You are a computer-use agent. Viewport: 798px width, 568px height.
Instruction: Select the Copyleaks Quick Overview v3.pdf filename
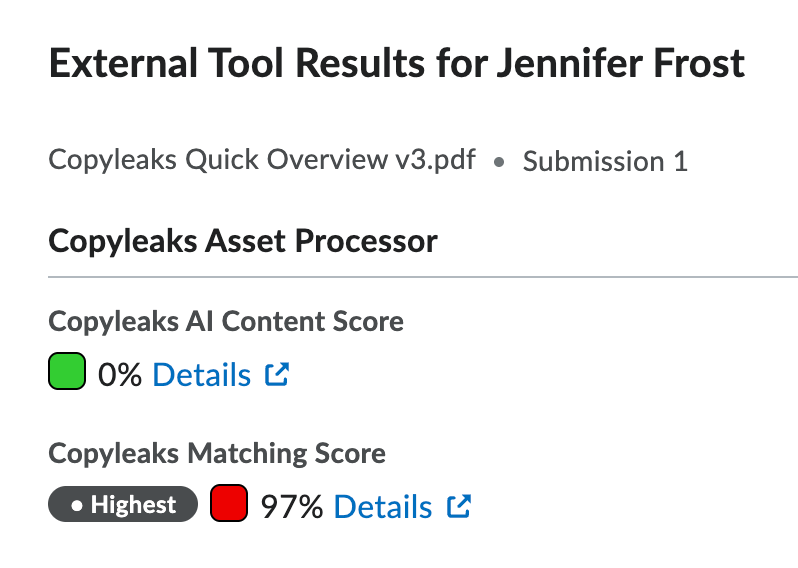[x=262, y=161]
